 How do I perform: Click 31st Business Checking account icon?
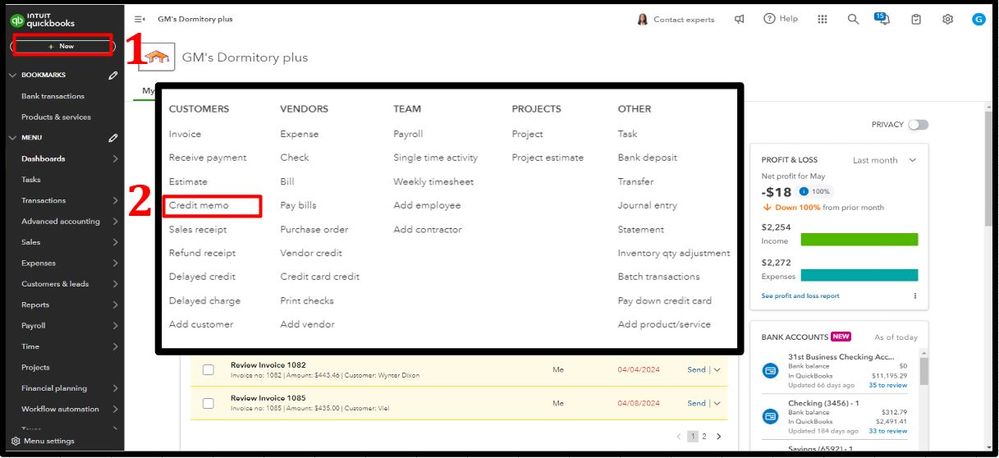(770, 371)
